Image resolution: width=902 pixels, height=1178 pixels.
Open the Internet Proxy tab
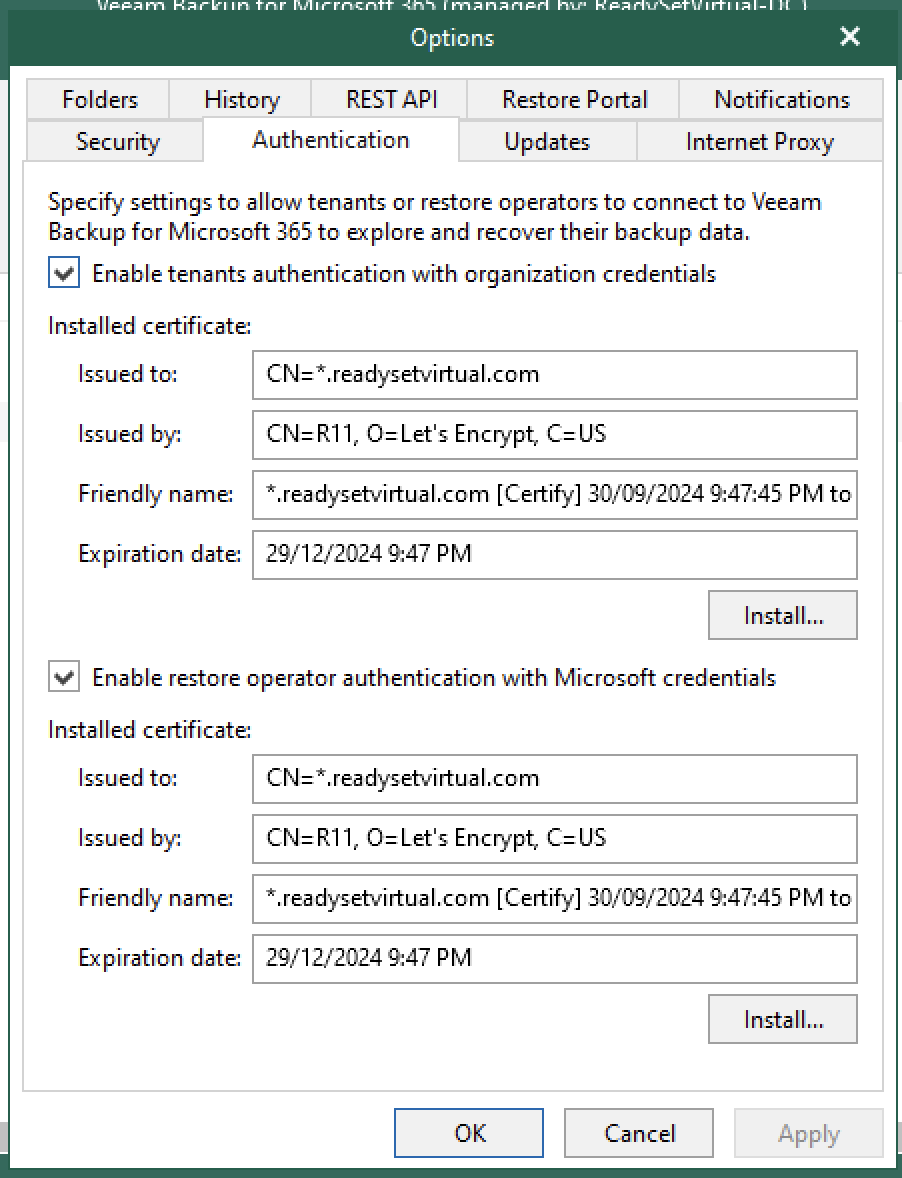[760, 141]
